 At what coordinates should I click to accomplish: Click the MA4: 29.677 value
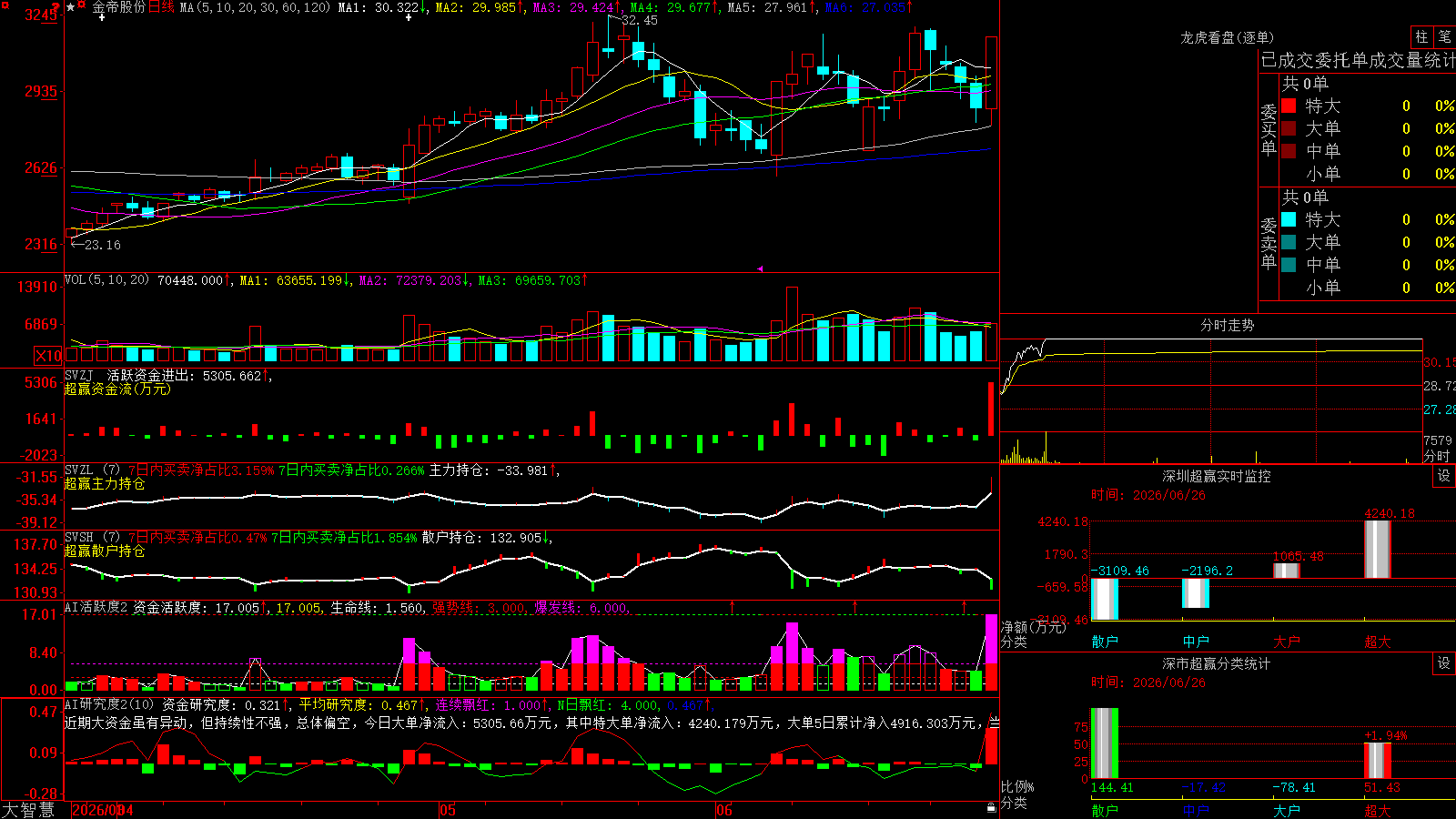pos(674,7)
